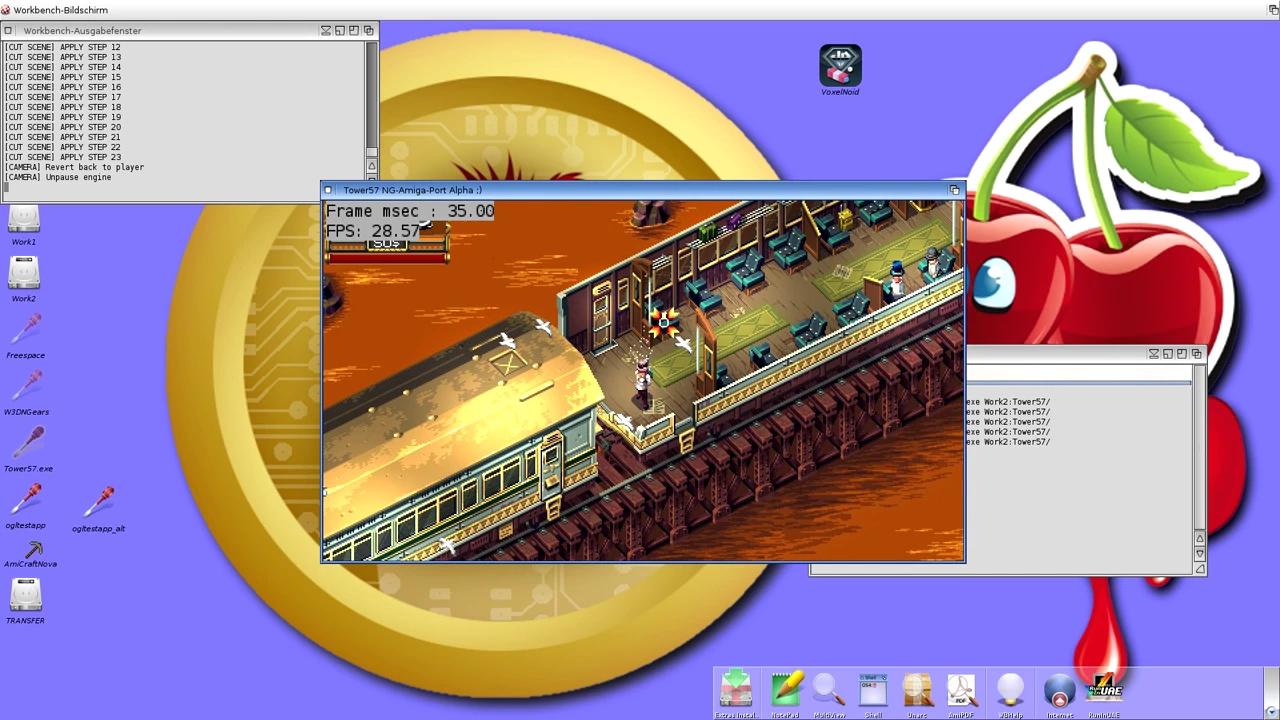This screenshot has width=1280, height=720.
Task: Click the "APPLY STEP 18" log line
Action: (x=62, y=107)
